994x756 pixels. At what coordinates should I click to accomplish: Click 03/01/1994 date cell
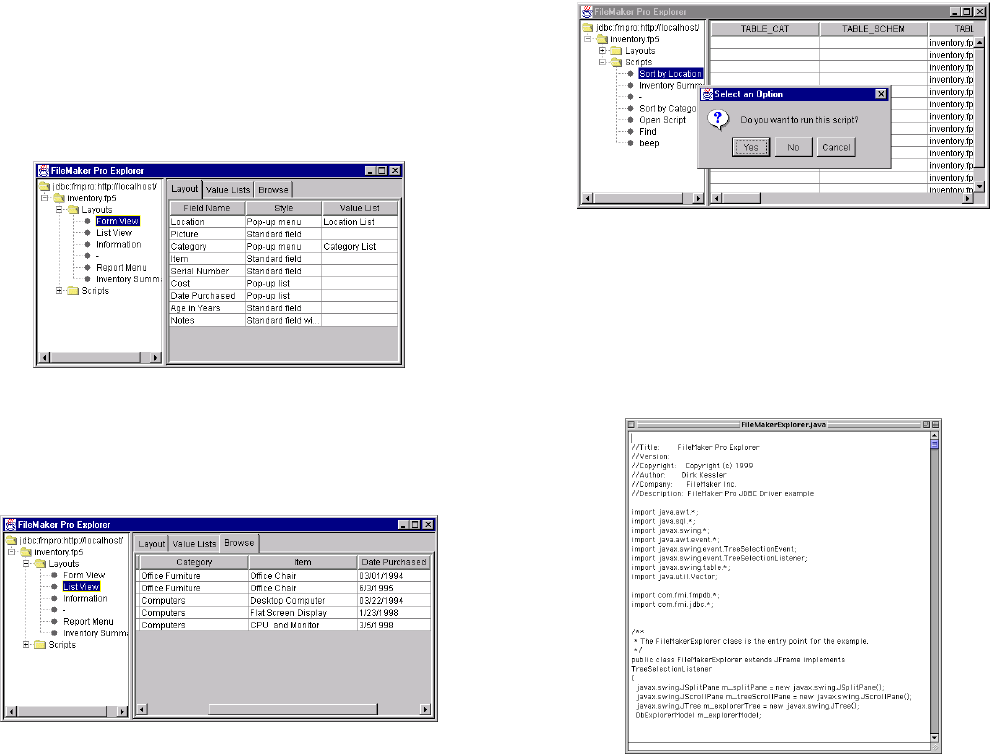click(394, 576)
